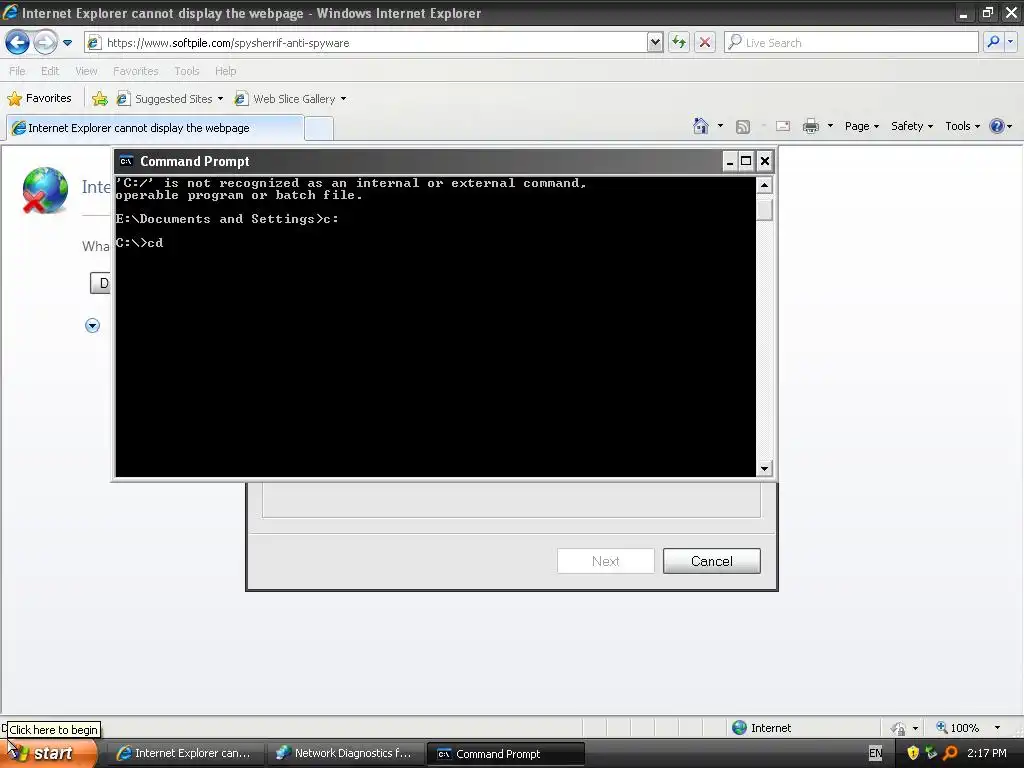This screenshot has width=1024, height=768.
Task: Expand the More information arrow on page
Action: coord(92,326)
